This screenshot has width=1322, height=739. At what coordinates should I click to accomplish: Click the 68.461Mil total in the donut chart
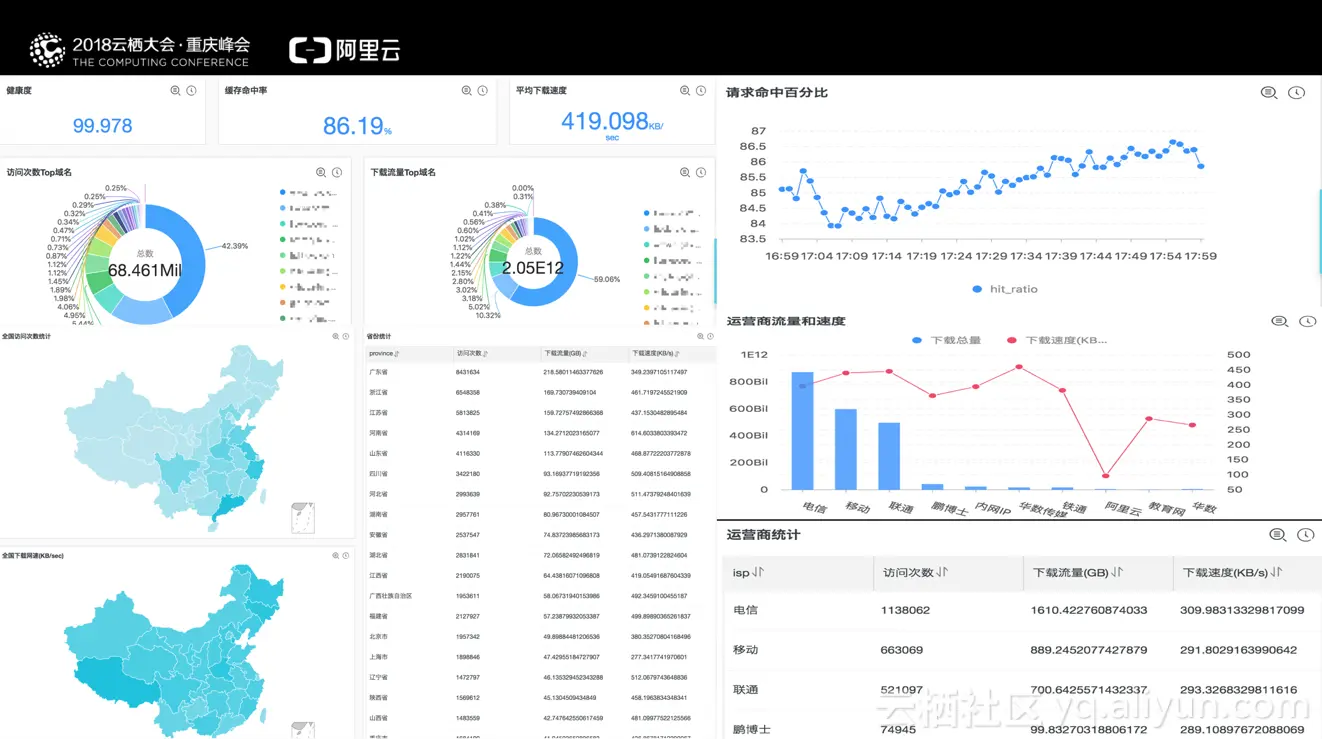click(x=145, y=270)
